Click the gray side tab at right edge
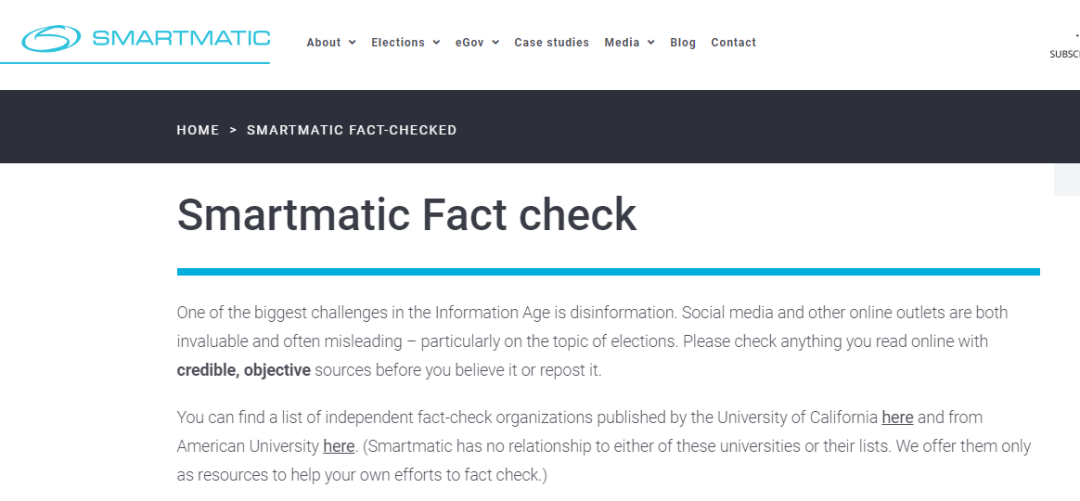Screen dimensions: 1080x501 click(1067, 179)
